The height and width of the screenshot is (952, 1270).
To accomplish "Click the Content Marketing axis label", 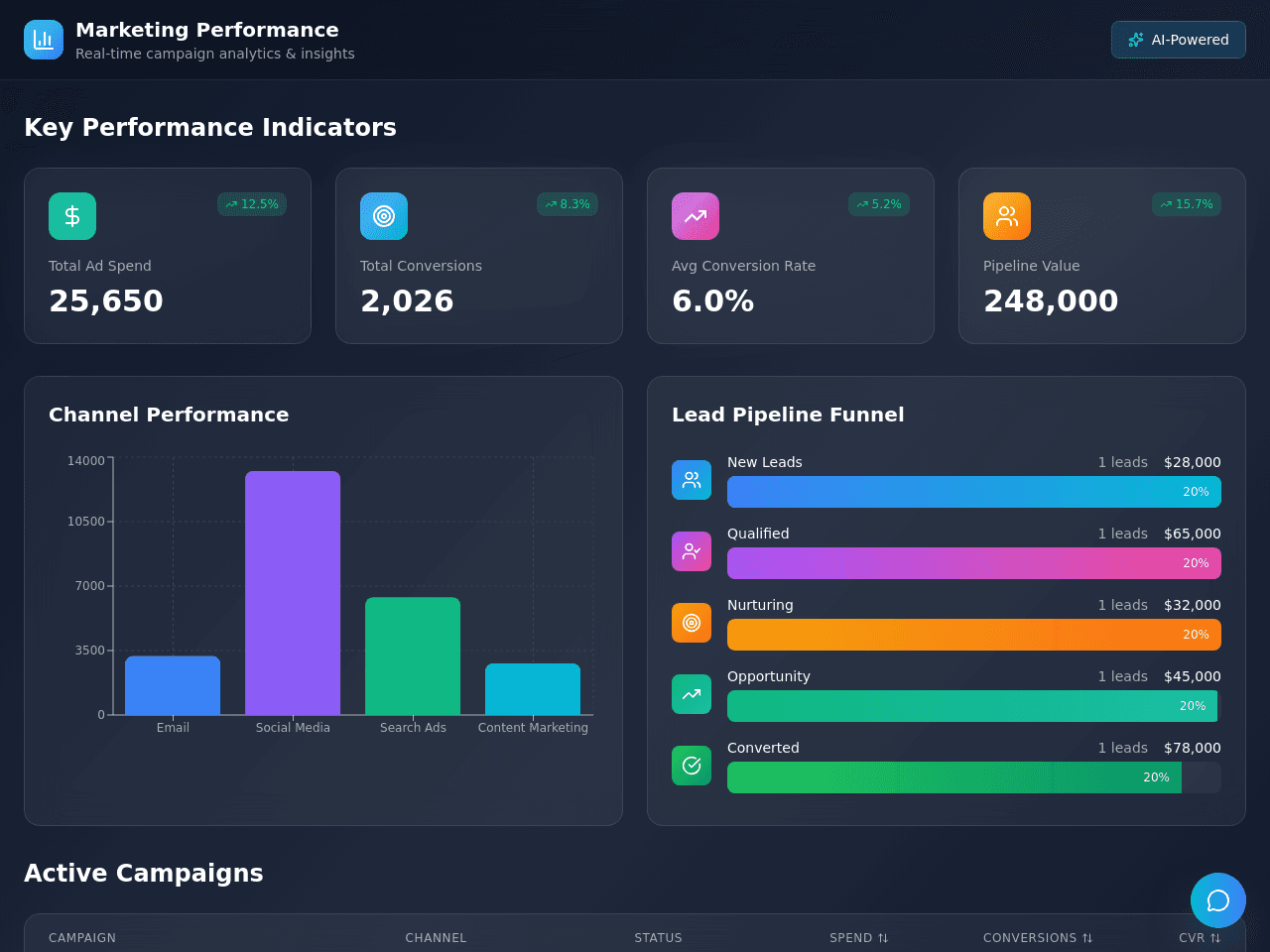I will click(533, 728).
